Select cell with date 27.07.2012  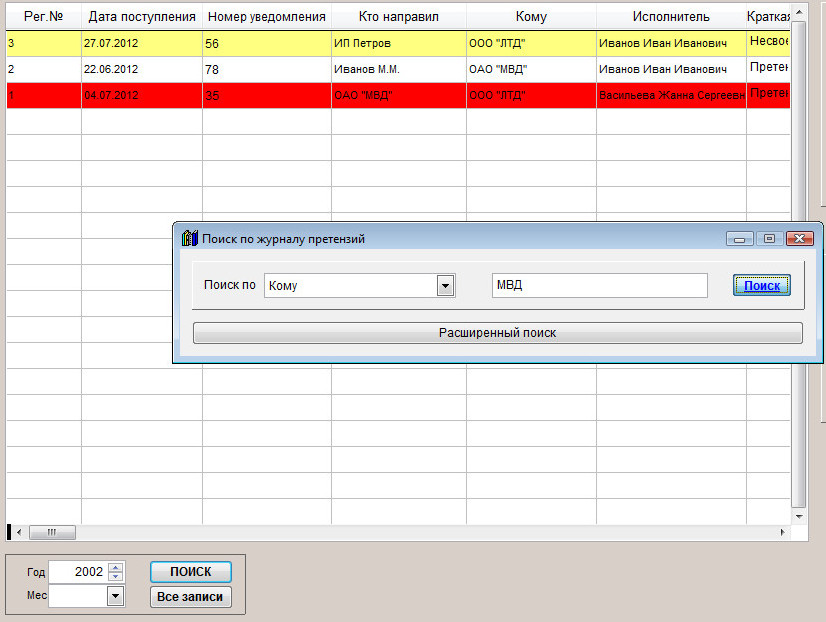click(142, 43)
